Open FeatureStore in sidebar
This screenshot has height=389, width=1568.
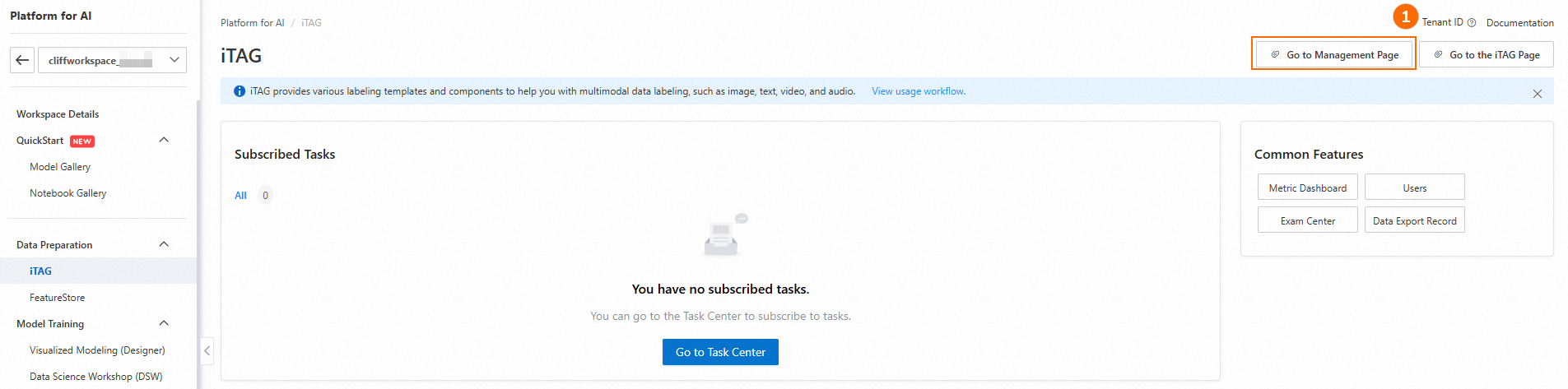pos(58,298)
